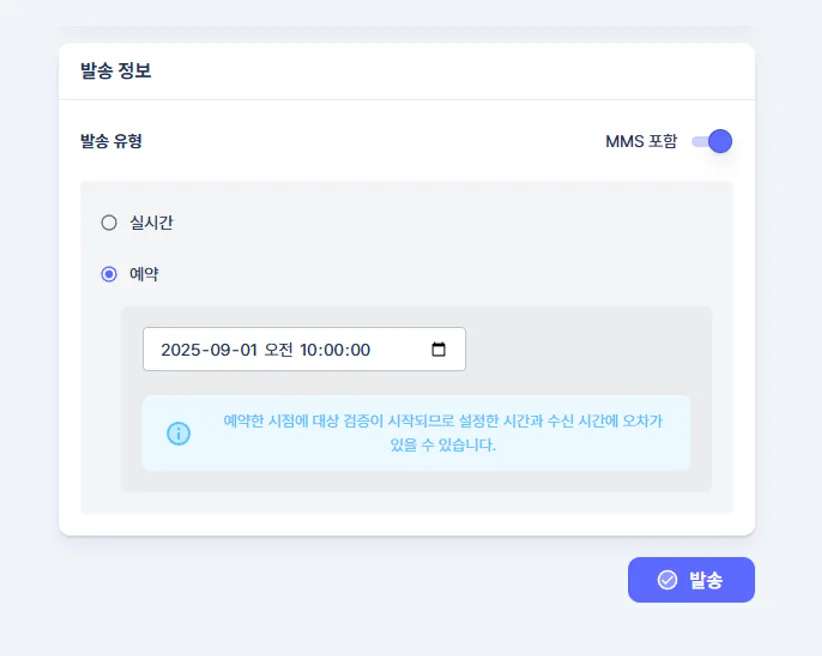This screenshot has height=656, width=822.
Task: Click the blue reservation notice message
Action: [x=442, y=433]
